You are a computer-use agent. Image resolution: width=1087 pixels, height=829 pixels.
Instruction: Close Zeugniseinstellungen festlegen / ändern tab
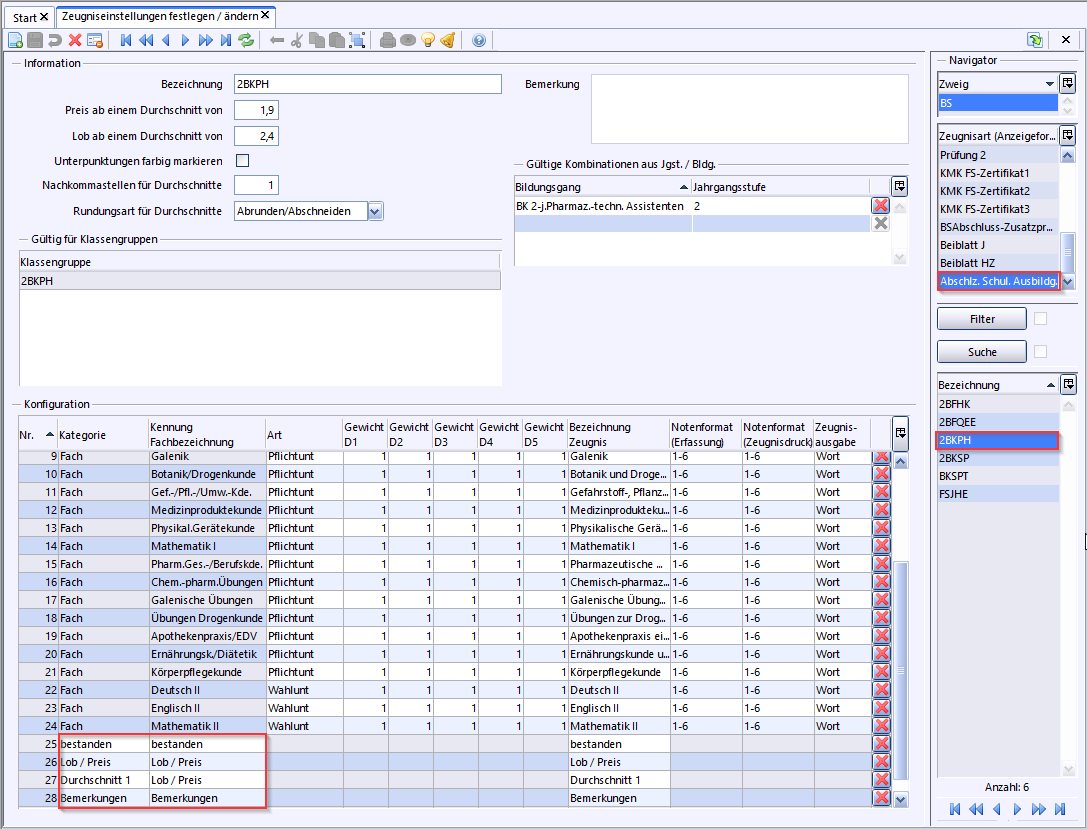click(x=265, y=15)
